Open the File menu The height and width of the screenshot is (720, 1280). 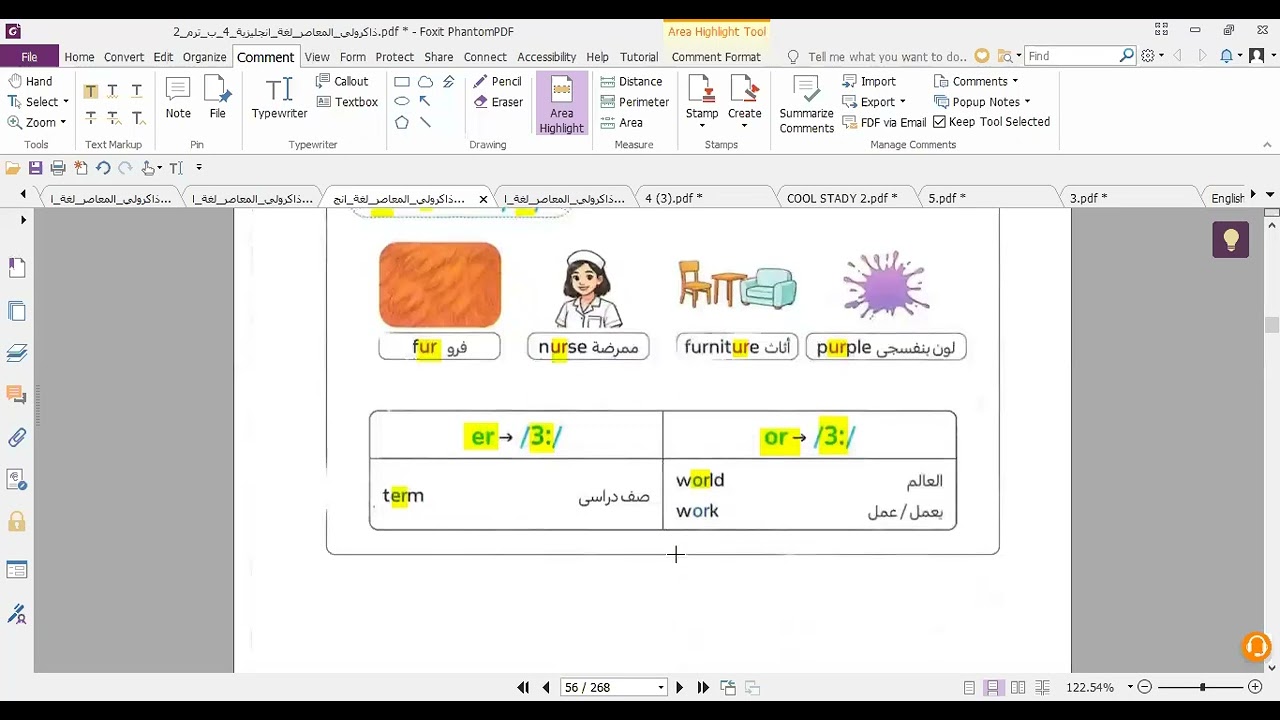point(29,57)
